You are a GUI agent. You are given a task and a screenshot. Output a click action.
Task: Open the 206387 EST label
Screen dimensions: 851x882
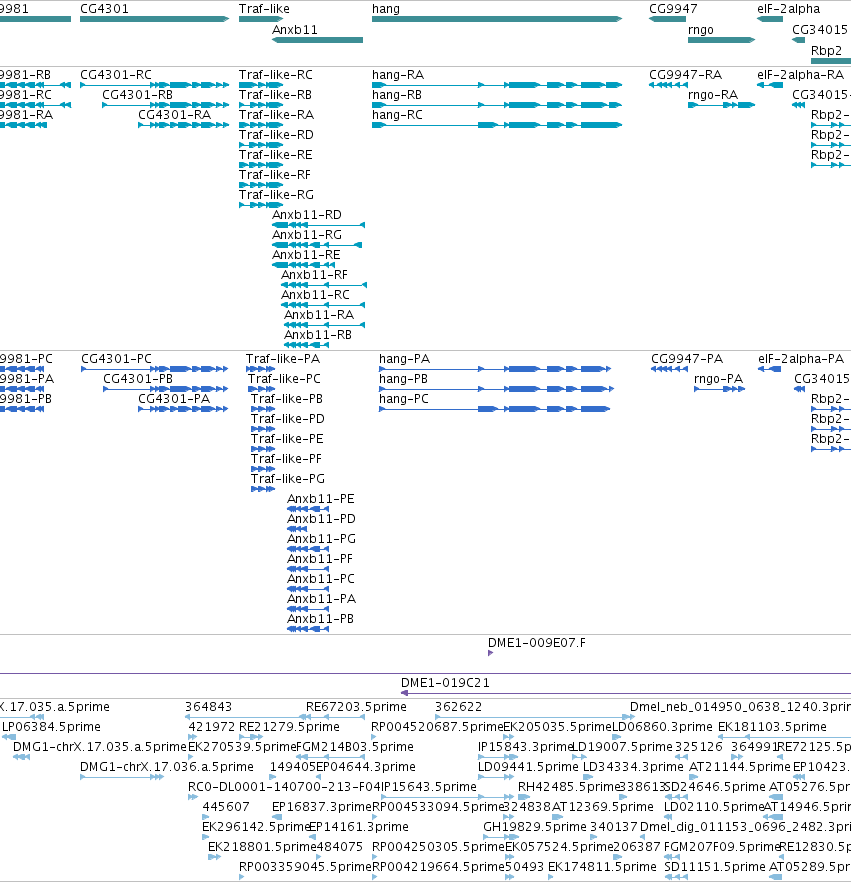coord(637,847)
